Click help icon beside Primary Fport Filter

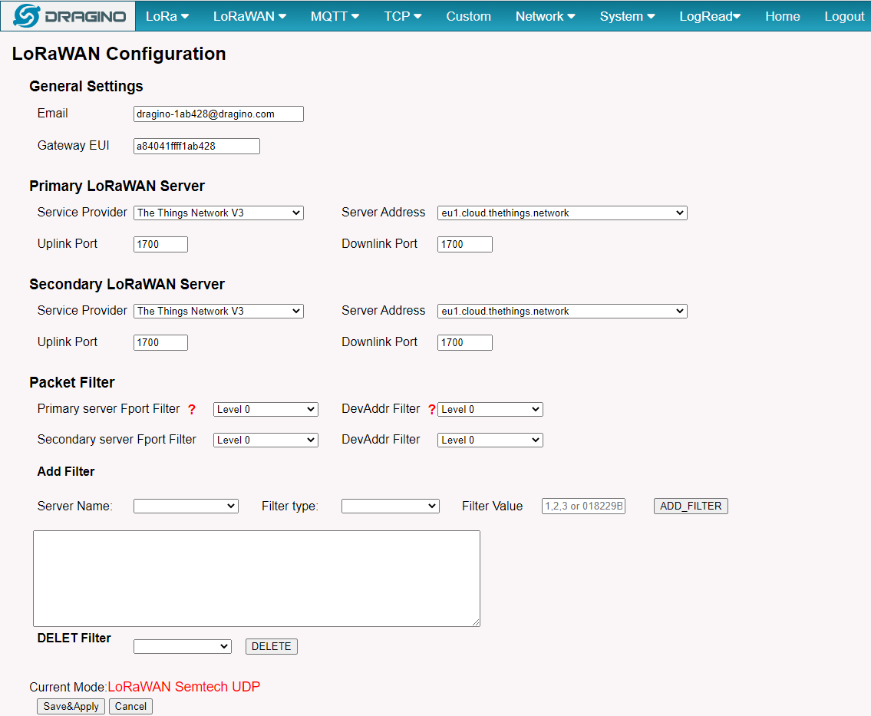192,409
